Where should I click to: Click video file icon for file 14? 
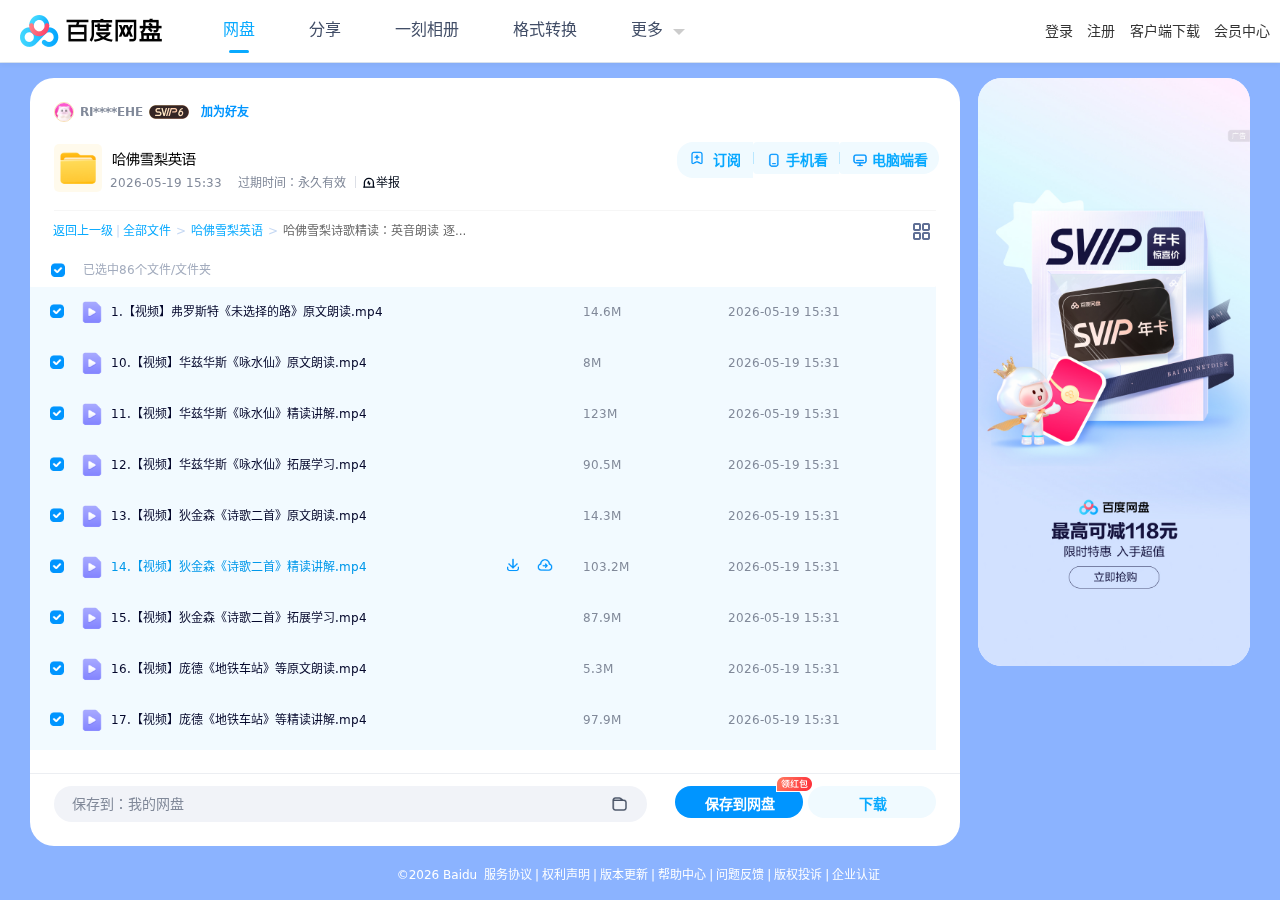click(92, 567)
